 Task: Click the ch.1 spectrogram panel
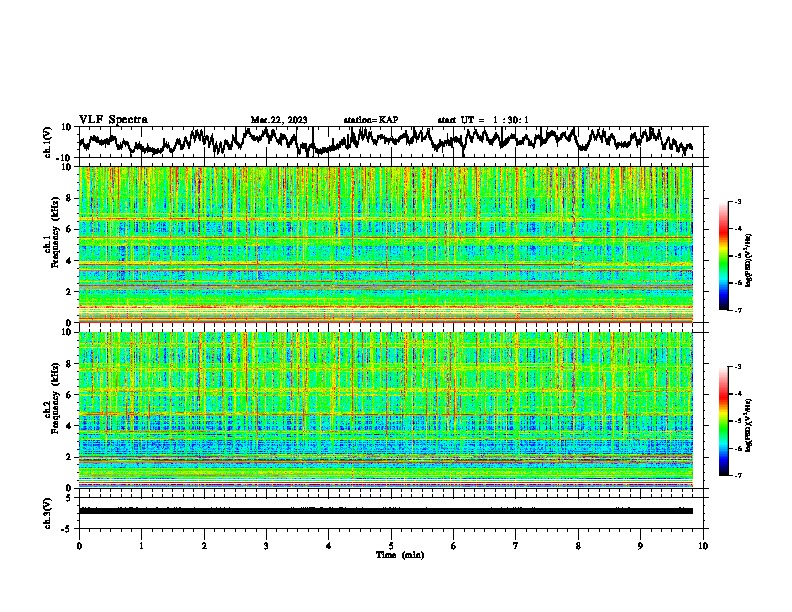[x=385, y=244]
